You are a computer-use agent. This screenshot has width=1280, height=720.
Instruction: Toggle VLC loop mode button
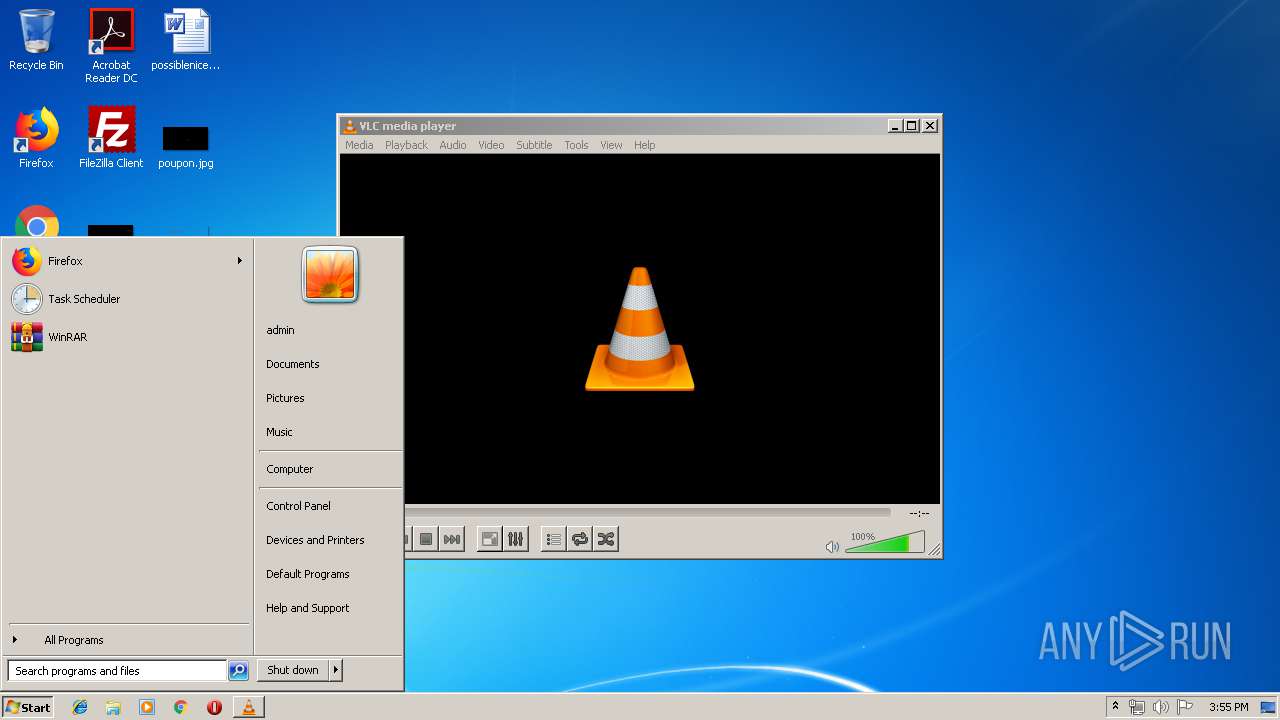point(579,539)
